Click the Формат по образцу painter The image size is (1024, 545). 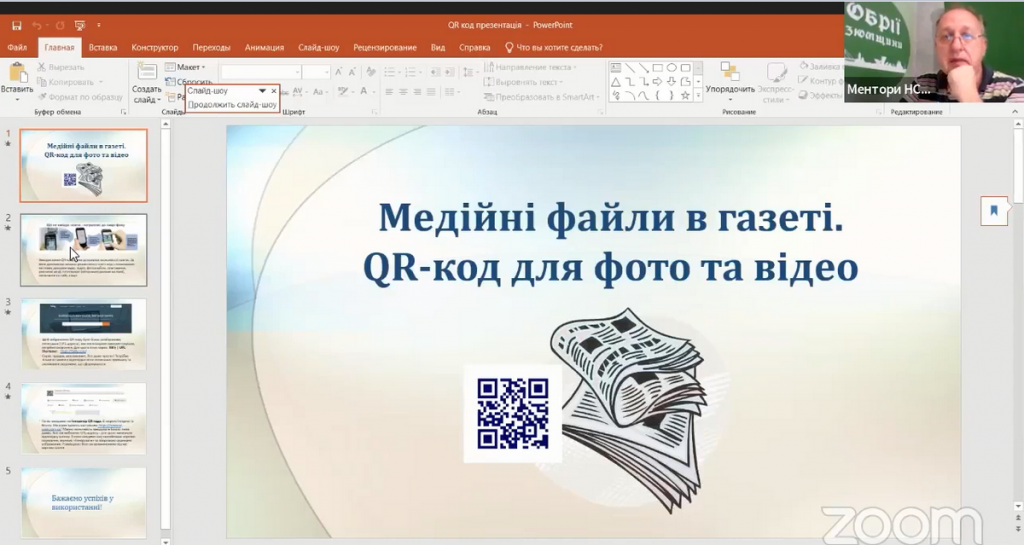point(80,97)
